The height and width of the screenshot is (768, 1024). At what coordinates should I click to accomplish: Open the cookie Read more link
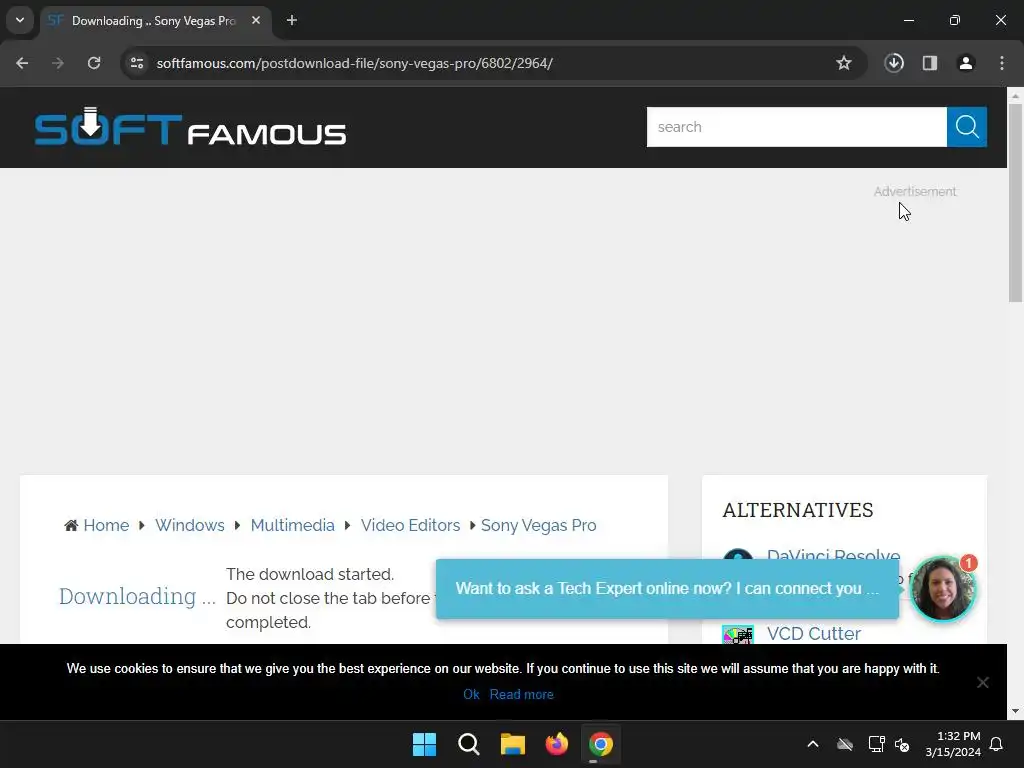click(x=521, y=694)
